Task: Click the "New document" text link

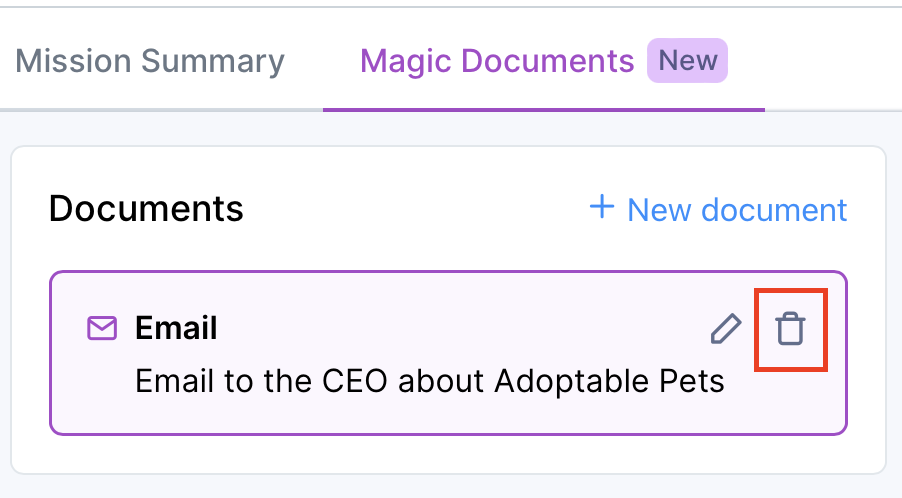Action: pos(737,209)
